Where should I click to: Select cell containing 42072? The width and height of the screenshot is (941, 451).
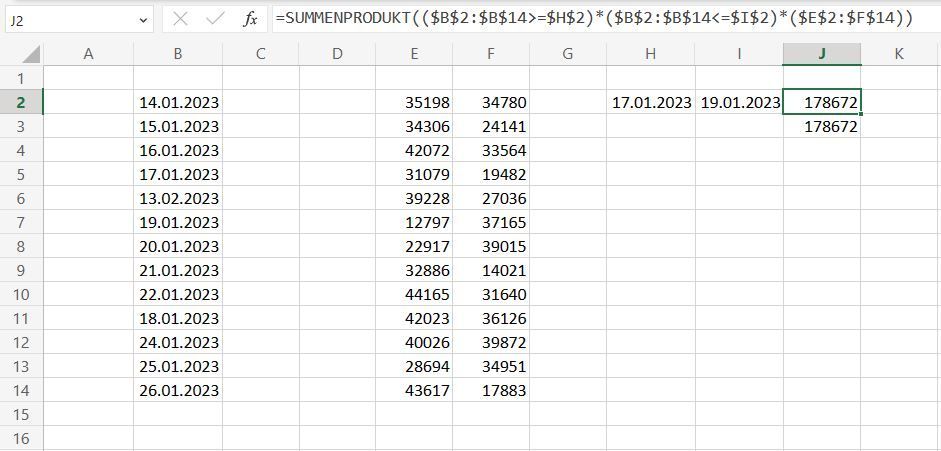pos(414,151)
